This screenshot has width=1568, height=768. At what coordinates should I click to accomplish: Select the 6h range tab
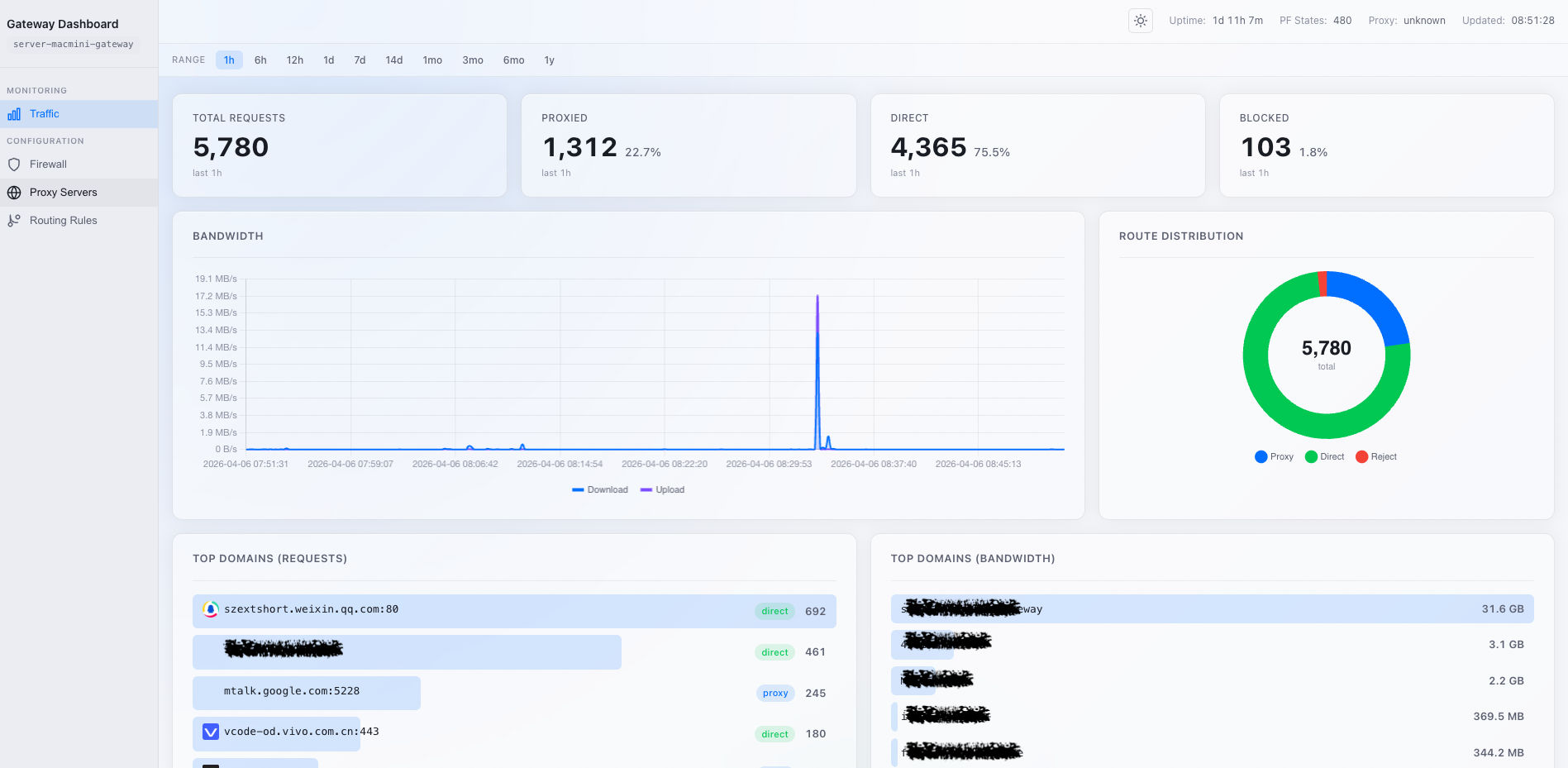(260, 60)
